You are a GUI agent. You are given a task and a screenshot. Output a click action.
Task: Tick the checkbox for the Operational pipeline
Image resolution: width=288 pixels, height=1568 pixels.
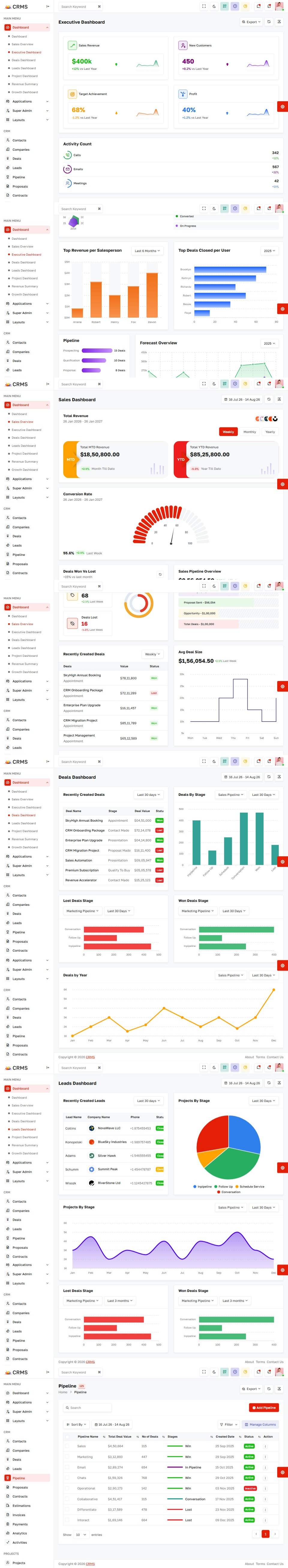coord(67,1488)
